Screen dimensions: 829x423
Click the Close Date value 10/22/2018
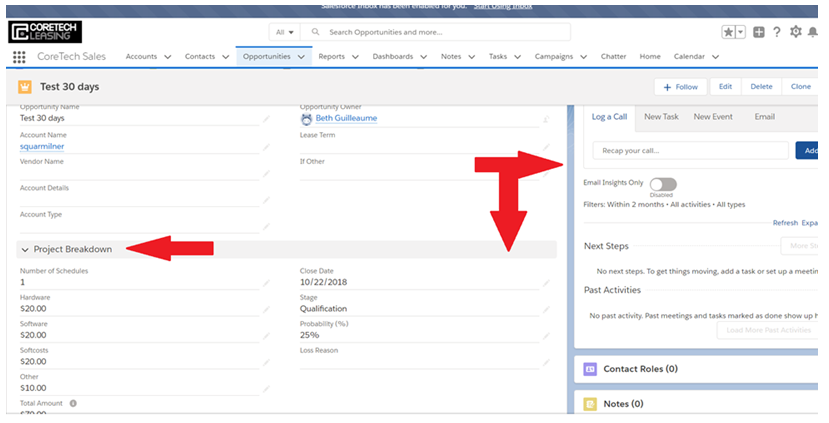tap(324, 282)
